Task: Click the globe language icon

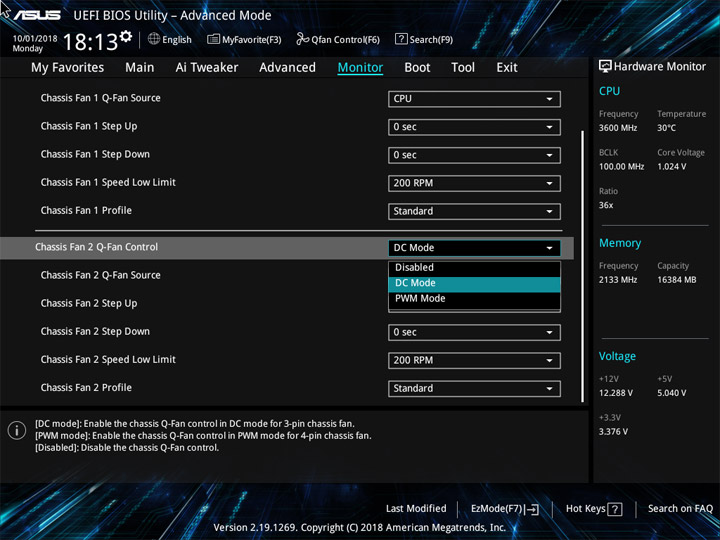Action: [x=154, y=39]
